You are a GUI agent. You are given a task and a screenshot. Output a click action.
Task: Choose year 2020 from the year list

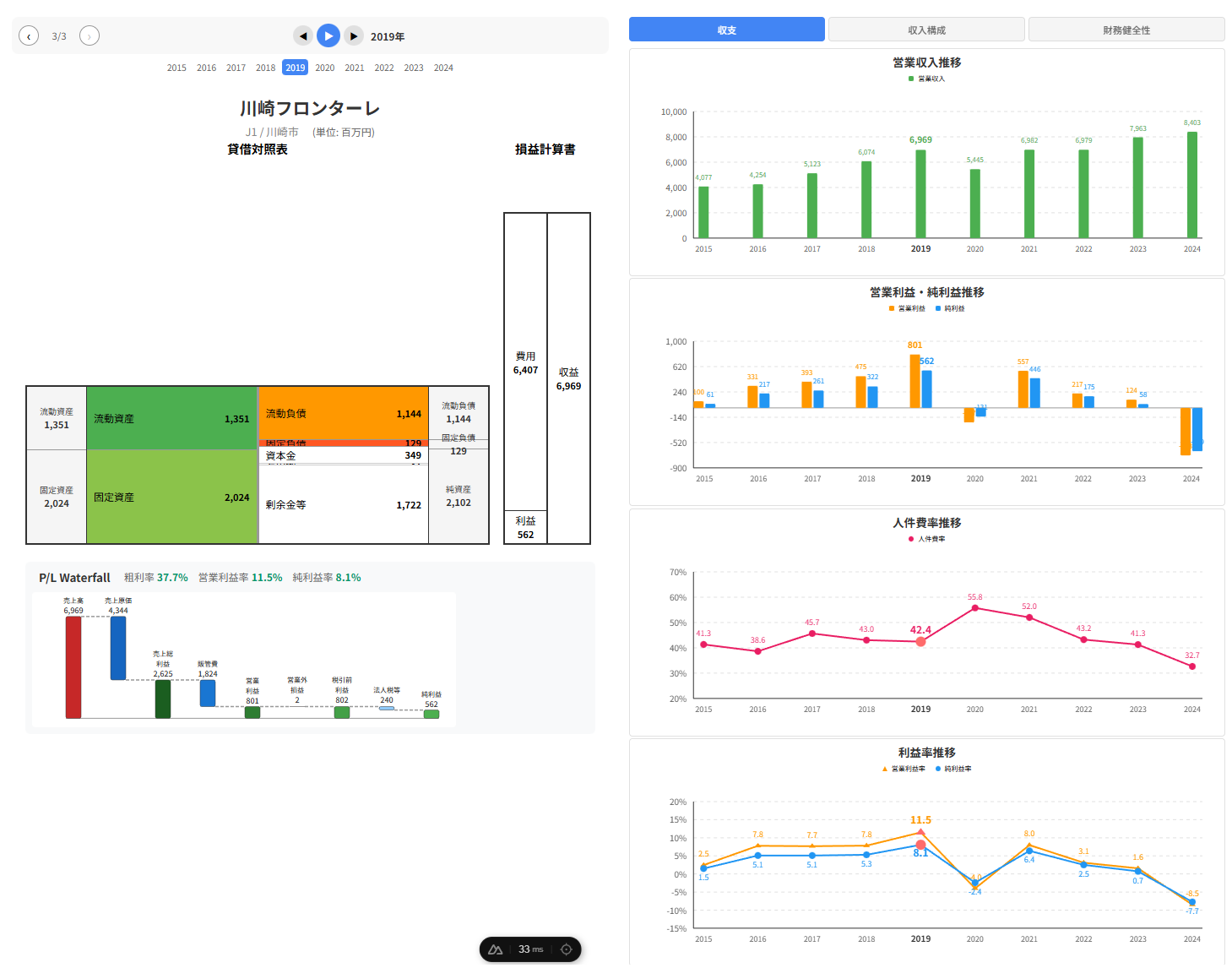325,68
